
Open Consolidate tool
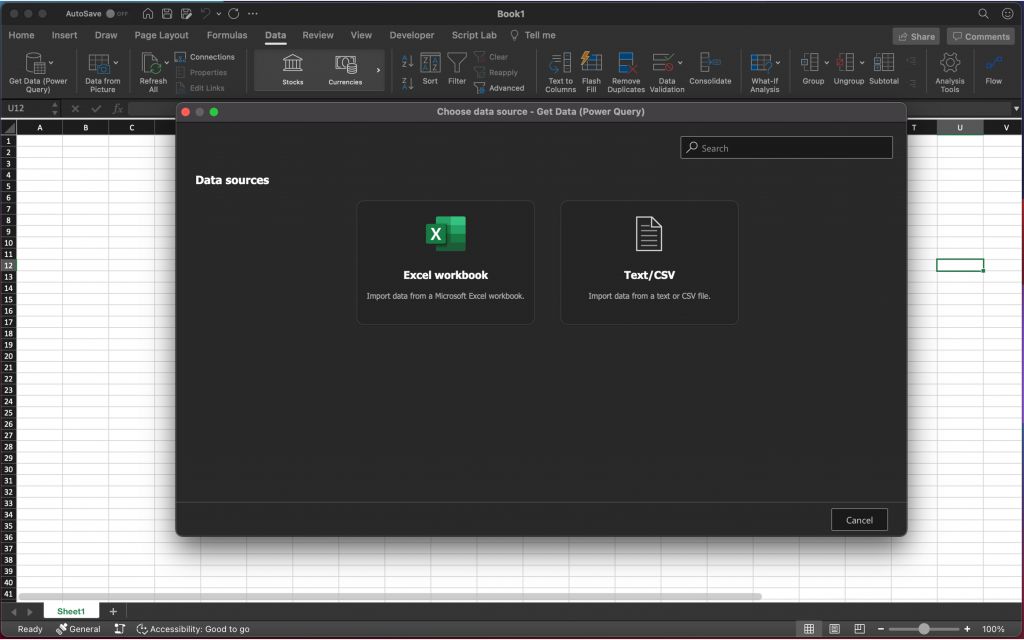[x=710, y=69]
